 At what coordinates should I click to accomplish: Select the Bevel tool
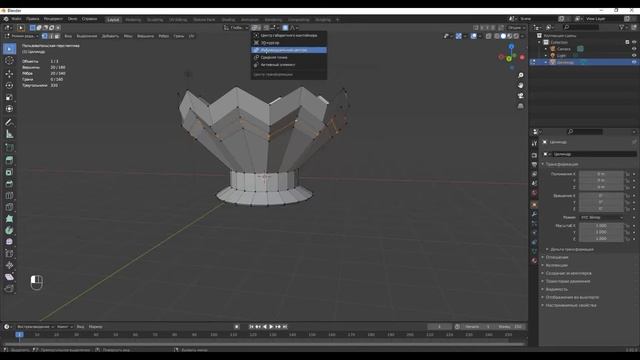(x=9, y=184)
